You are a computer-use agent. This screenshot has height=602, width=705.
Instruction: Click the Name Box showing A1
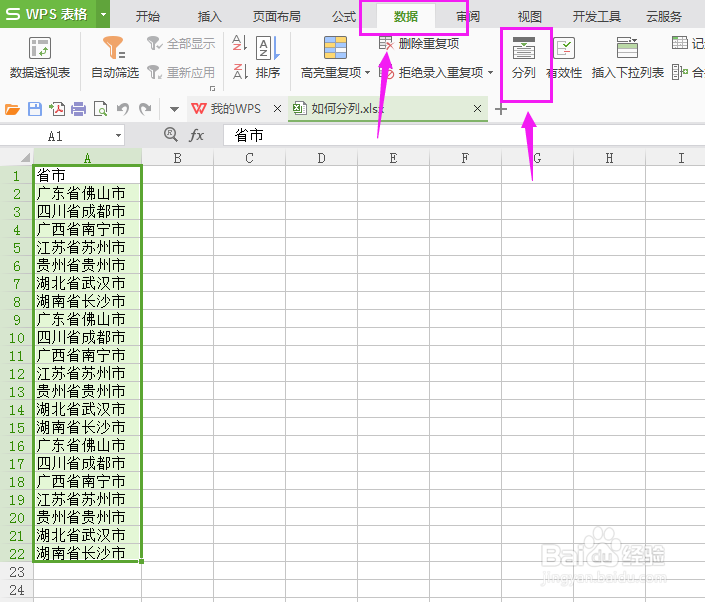pos(55,136)
